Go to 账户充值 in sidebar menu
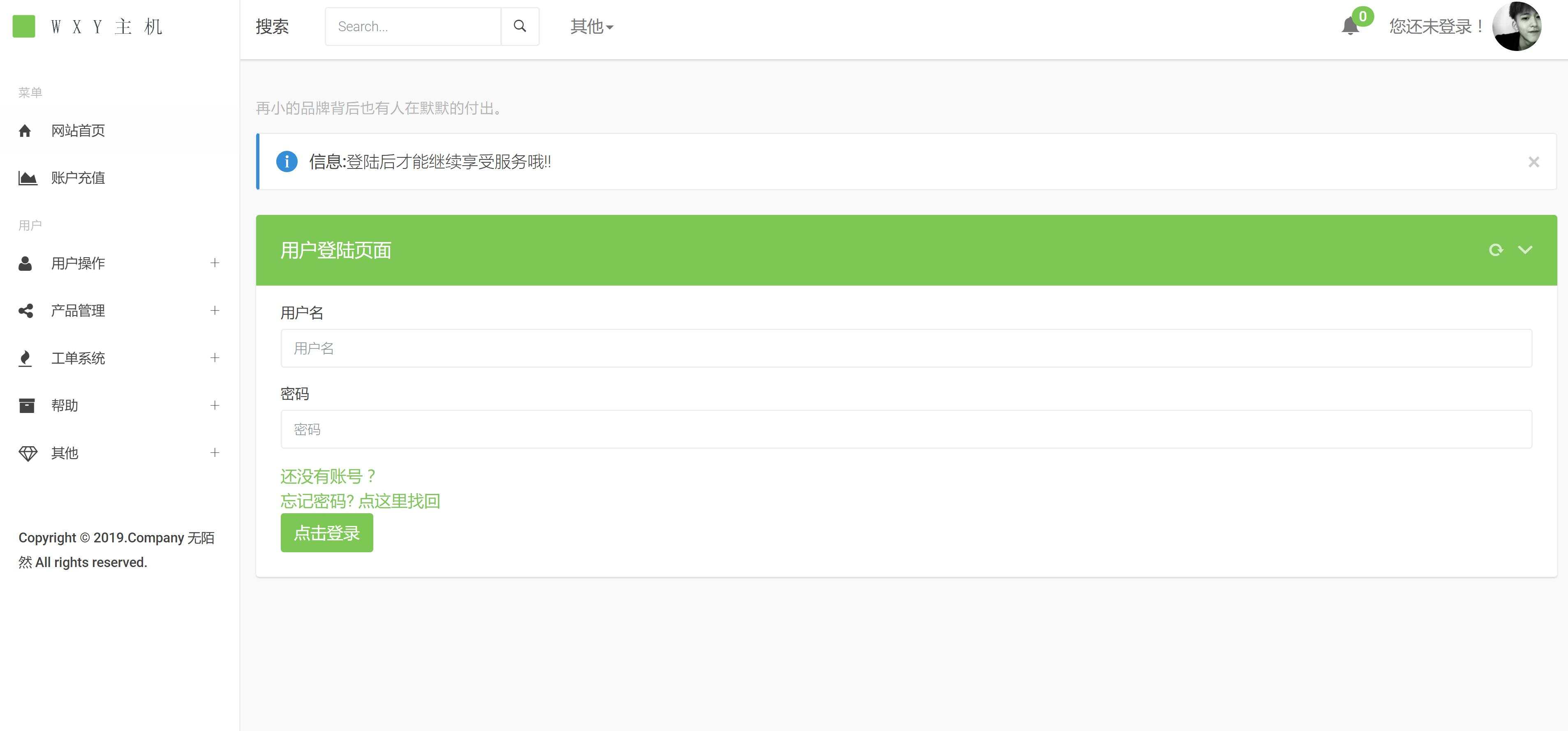The width and height of the screenshot is (1568, 731). click(x=78, y=178)
